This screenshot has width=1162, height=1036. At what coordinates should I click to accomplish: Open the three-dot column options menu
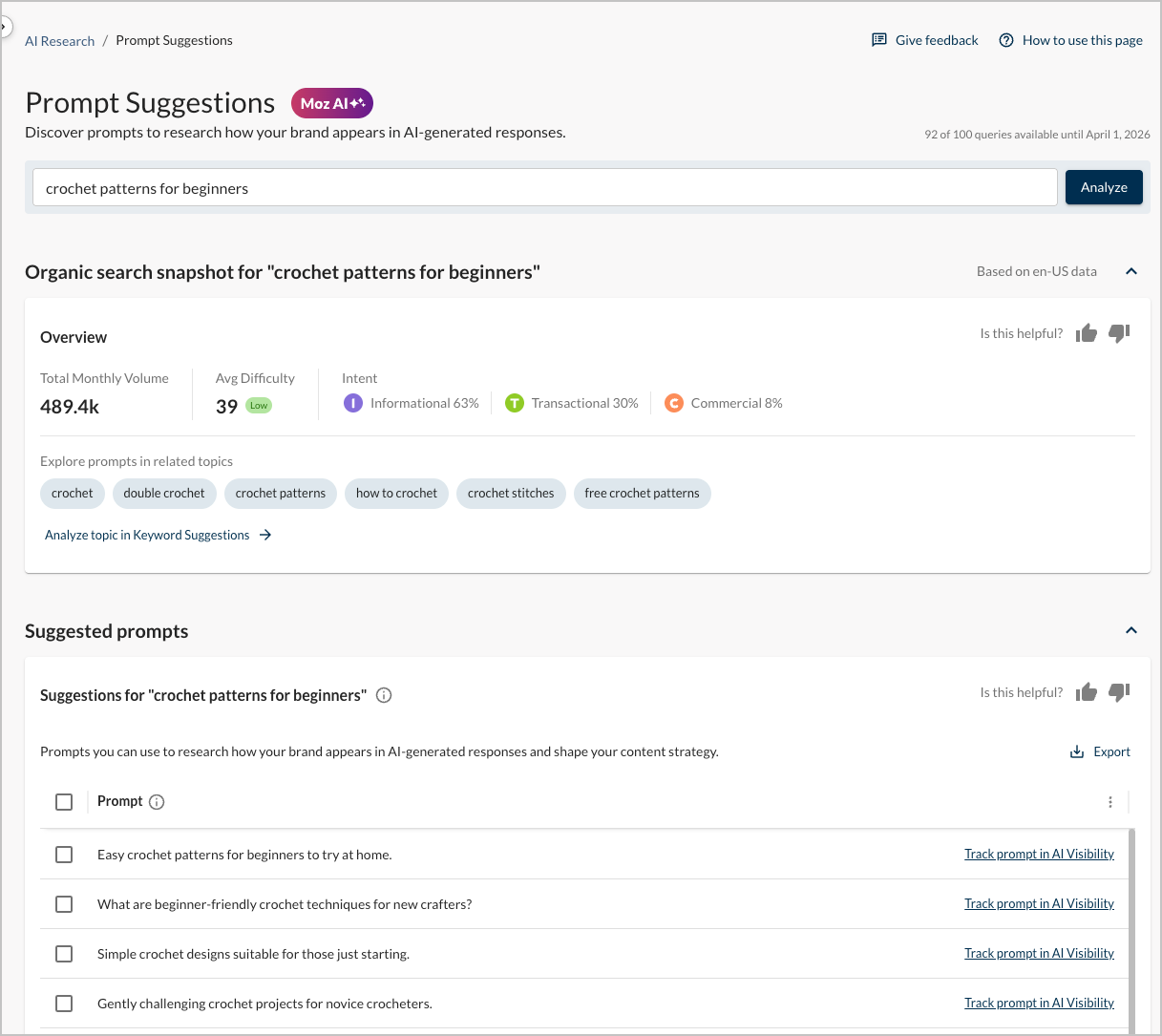(x=1109, y=802)
